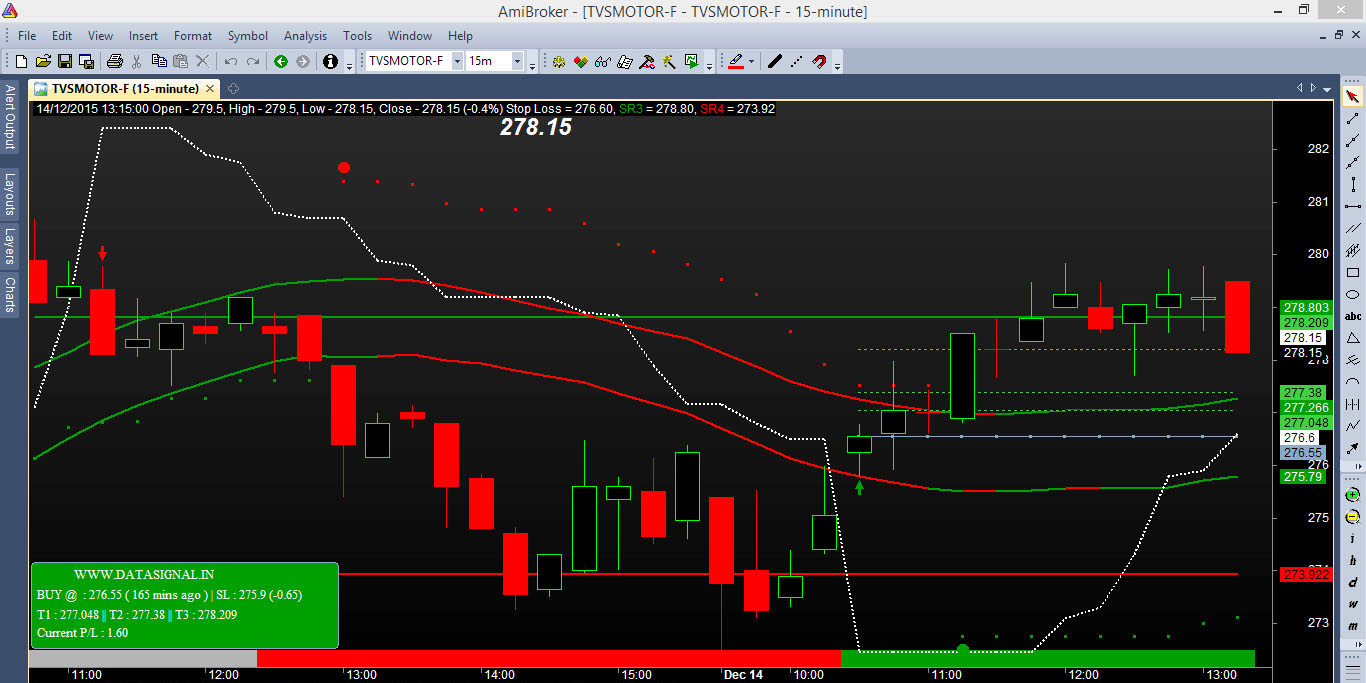Open the Analysis window chart icon
The height and width of the screenshot is (683, 1366).
[690, 61]
